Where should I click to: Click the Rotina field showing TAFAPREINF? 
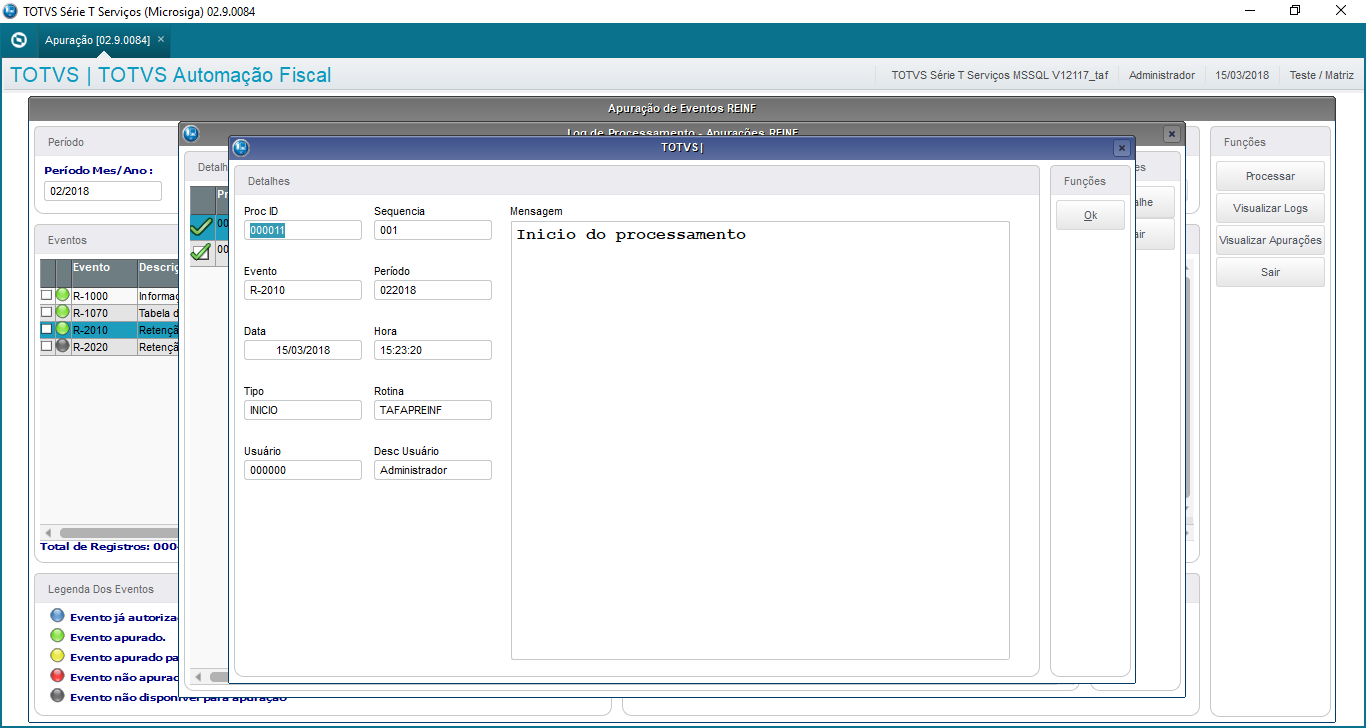click(433, 410)
